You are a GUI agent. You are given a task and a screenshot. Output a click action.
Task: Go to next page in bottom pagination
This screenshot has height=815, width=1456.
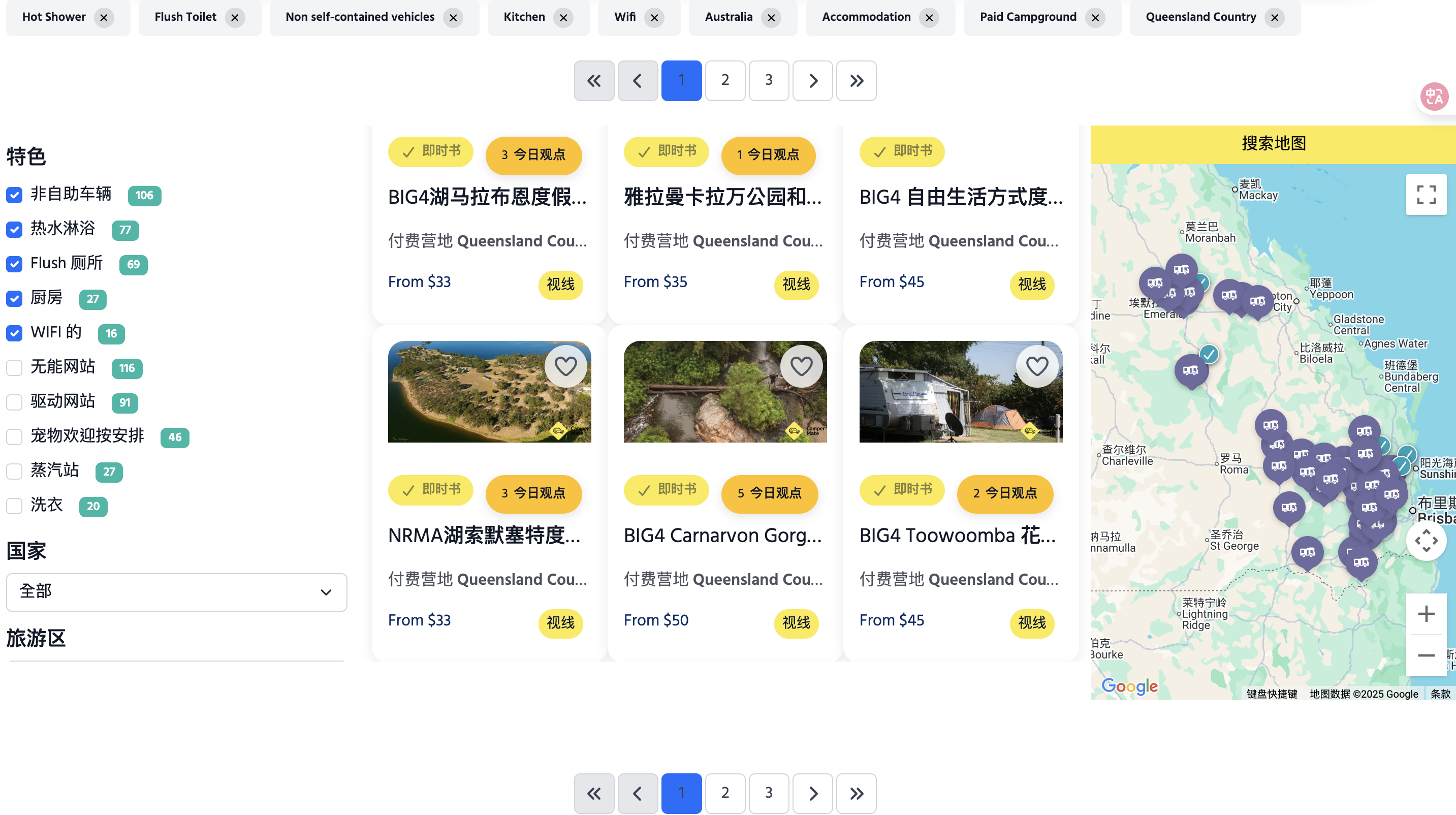point(813,793)
